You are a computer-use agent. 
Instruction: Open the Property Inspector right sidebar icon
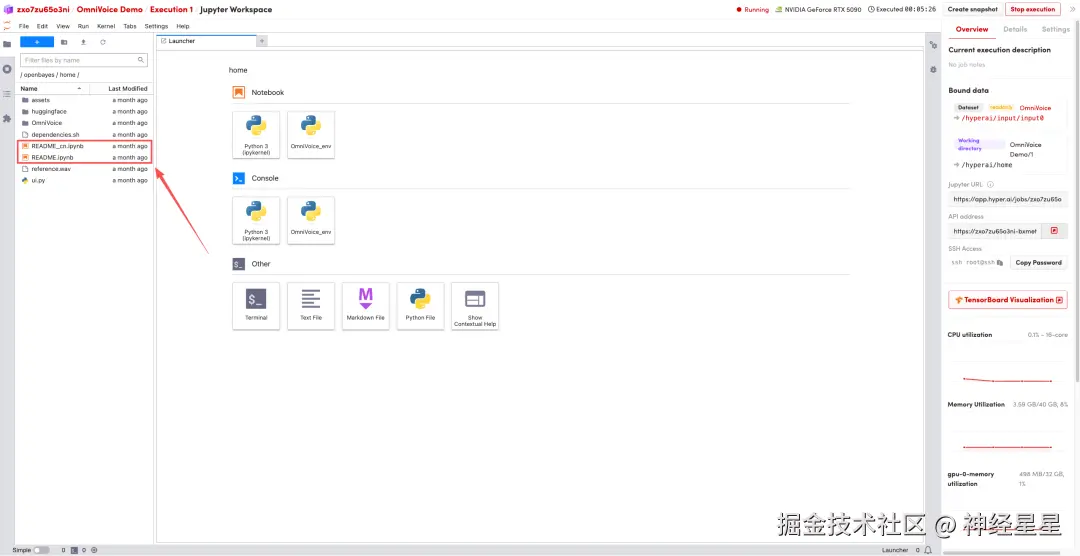[933, 45]
